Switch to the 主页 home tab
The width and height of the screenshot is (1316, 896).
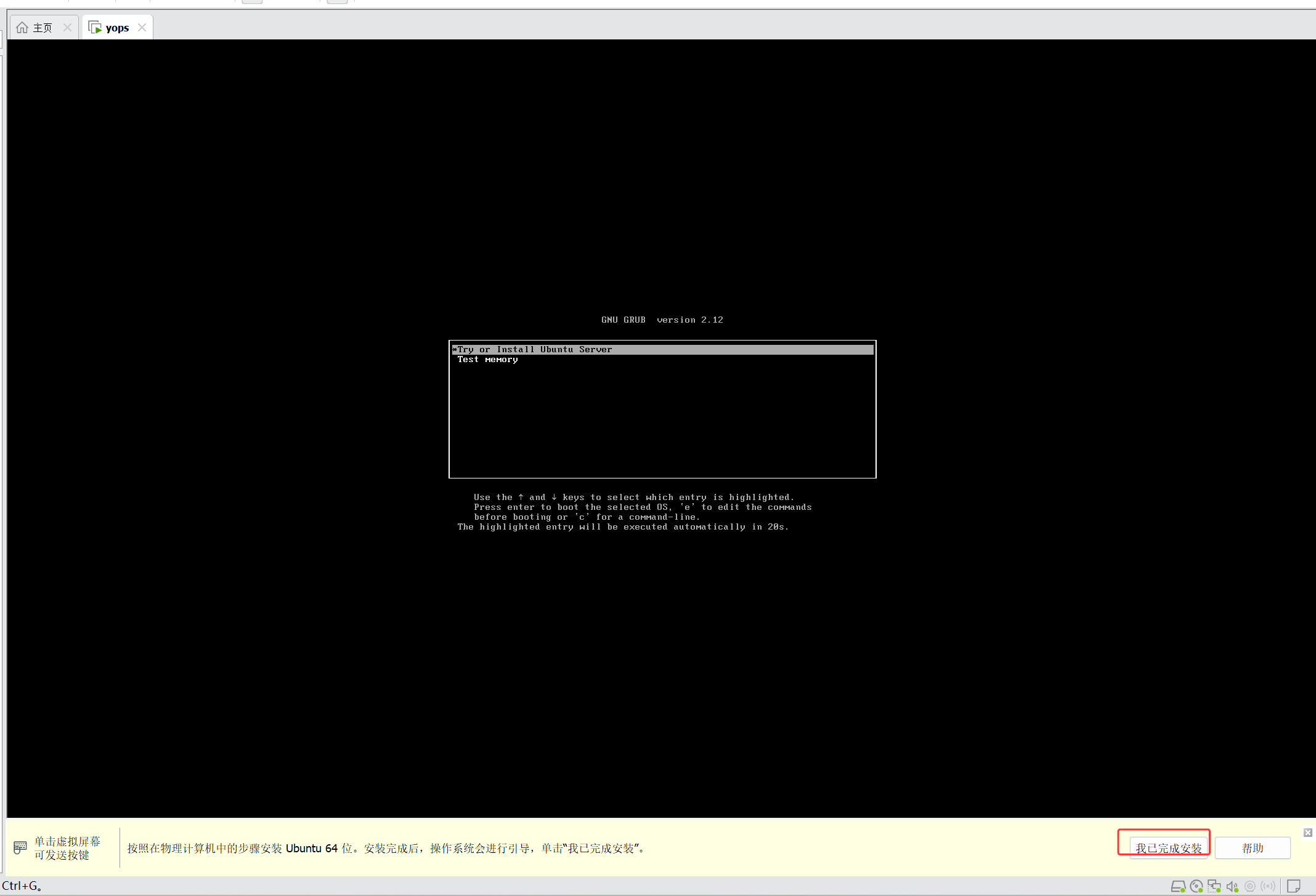click(x=43, y=28)
